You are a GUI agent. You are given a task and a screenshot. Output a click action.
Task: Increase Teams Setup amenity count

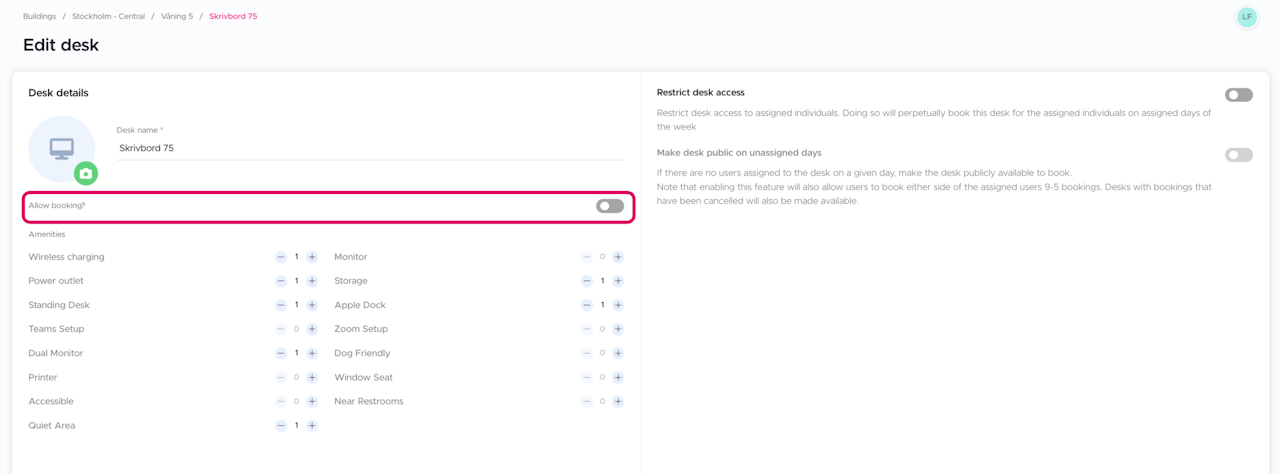click(x=312, y=329)
